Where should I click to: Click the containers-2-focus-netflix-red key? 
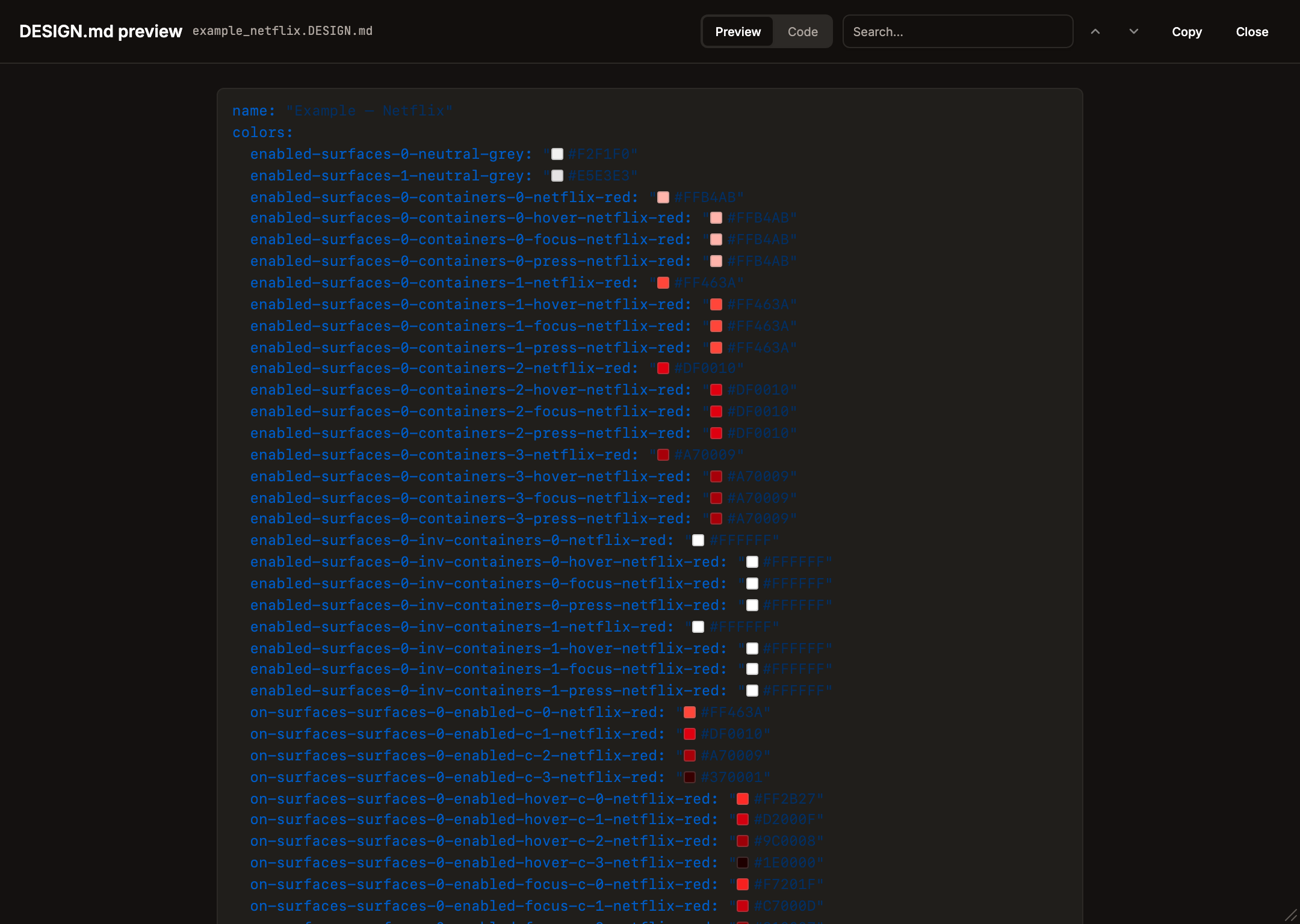coord(471,412)
